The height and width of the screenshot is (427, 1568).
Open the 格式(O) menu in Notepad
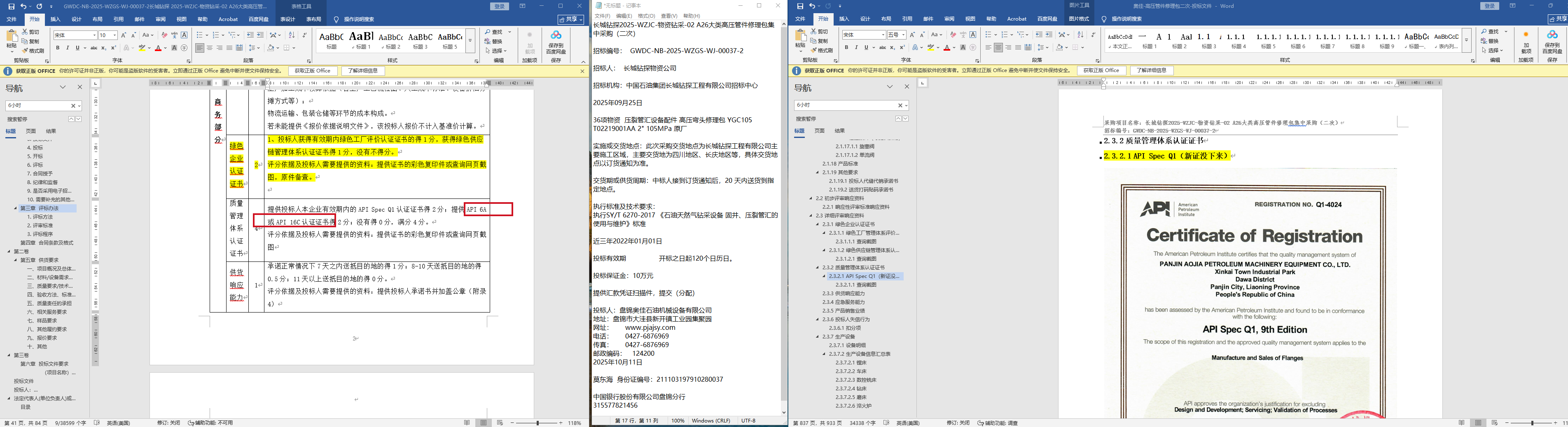647,16
